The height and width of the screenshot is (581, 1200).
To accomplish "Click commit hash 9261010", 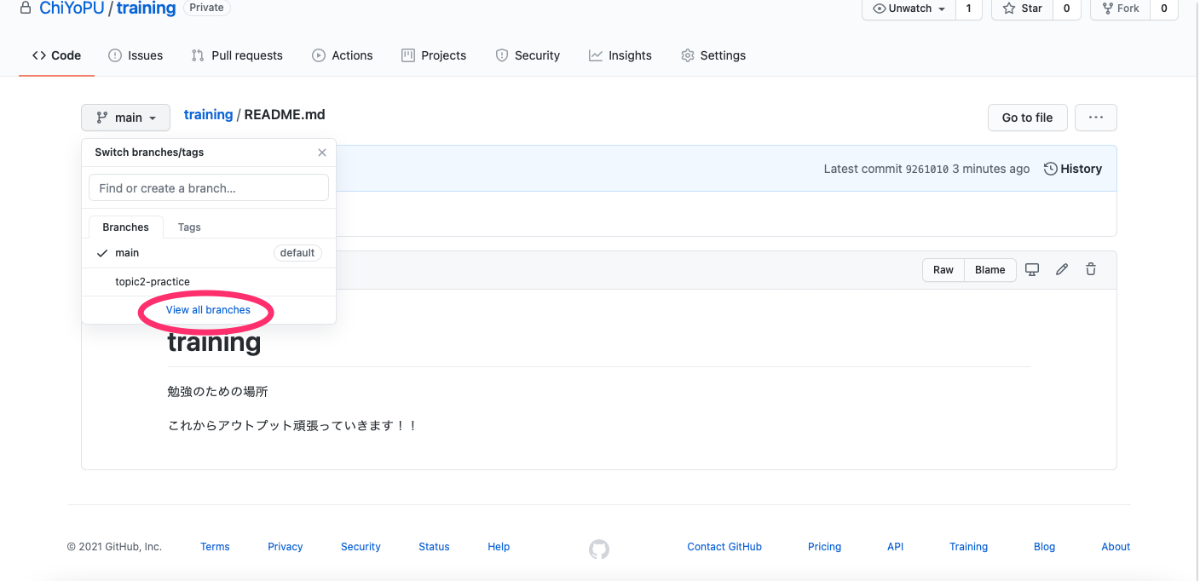I will pyautogui.click(x=927, y=170).
